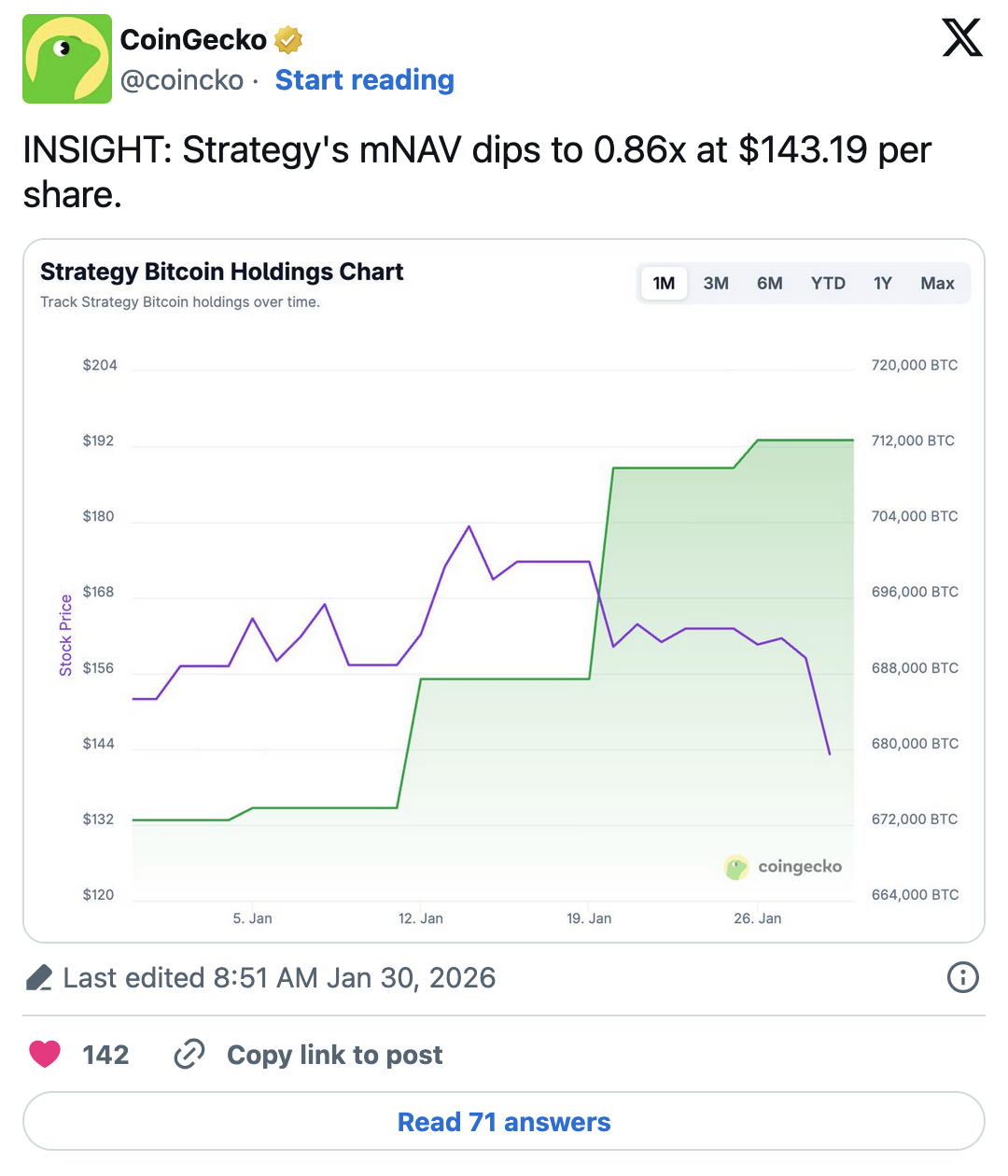This screenshot has width=1008, height=1176.
Task: Keep the 1M range selected
Action: coord(663,283)
